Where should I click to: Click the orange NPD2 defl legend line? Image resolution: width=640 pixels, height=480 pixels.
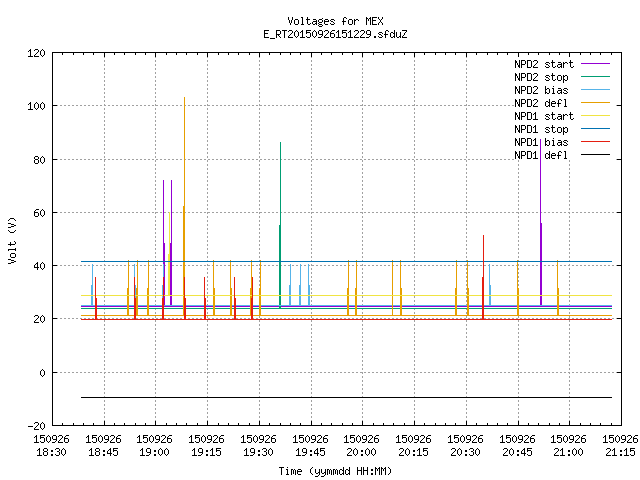[596, 103]
